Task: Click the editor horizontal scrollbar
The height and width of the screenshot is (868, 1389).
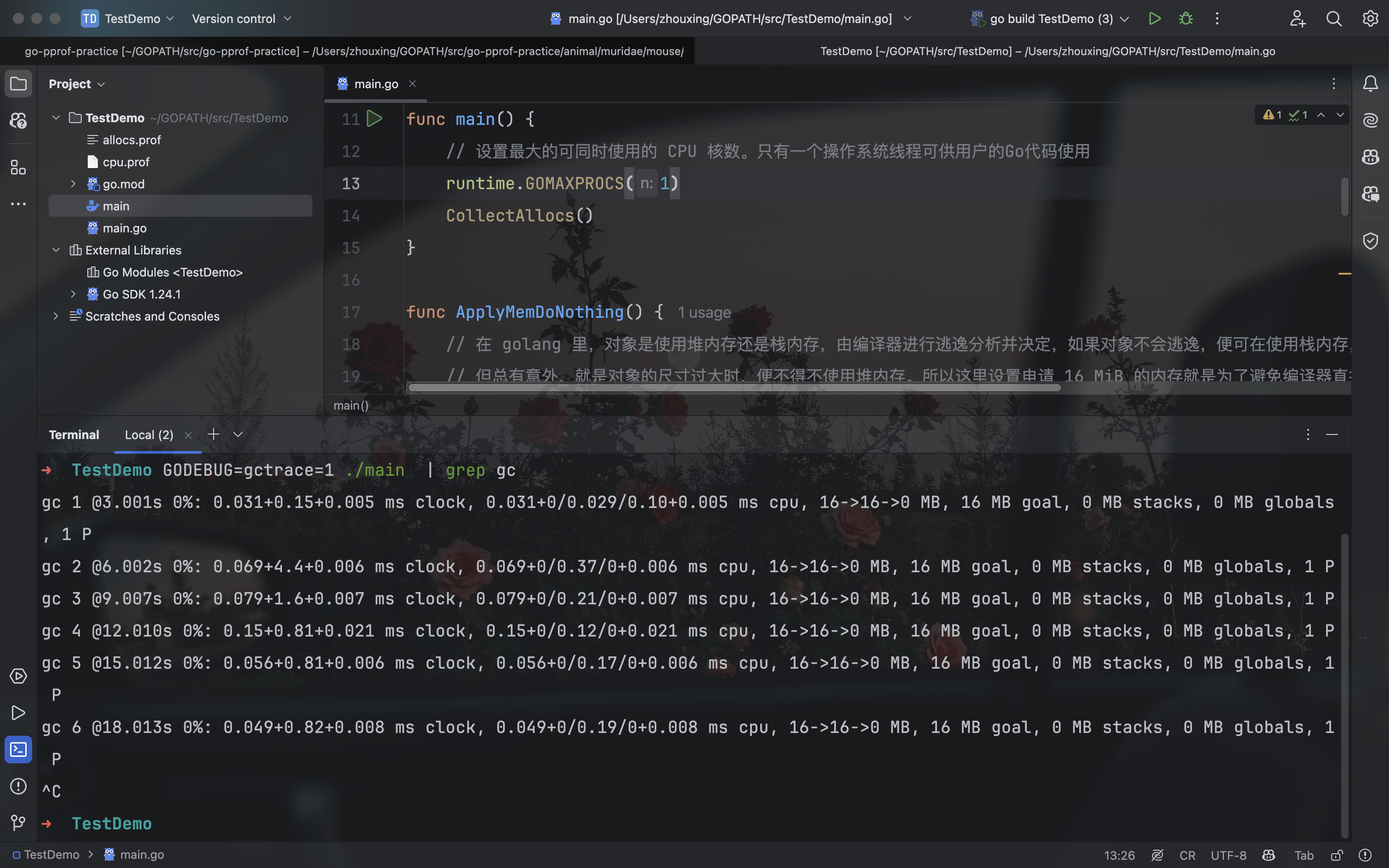Action: [x=734, y=388]
